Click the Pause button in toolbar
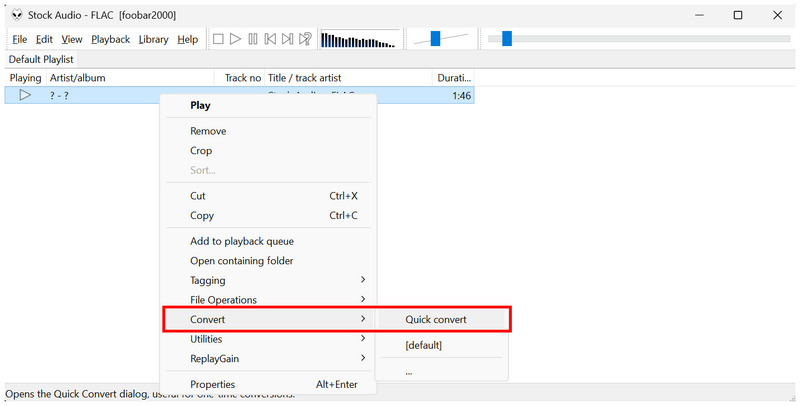 [x=253, y=39]
